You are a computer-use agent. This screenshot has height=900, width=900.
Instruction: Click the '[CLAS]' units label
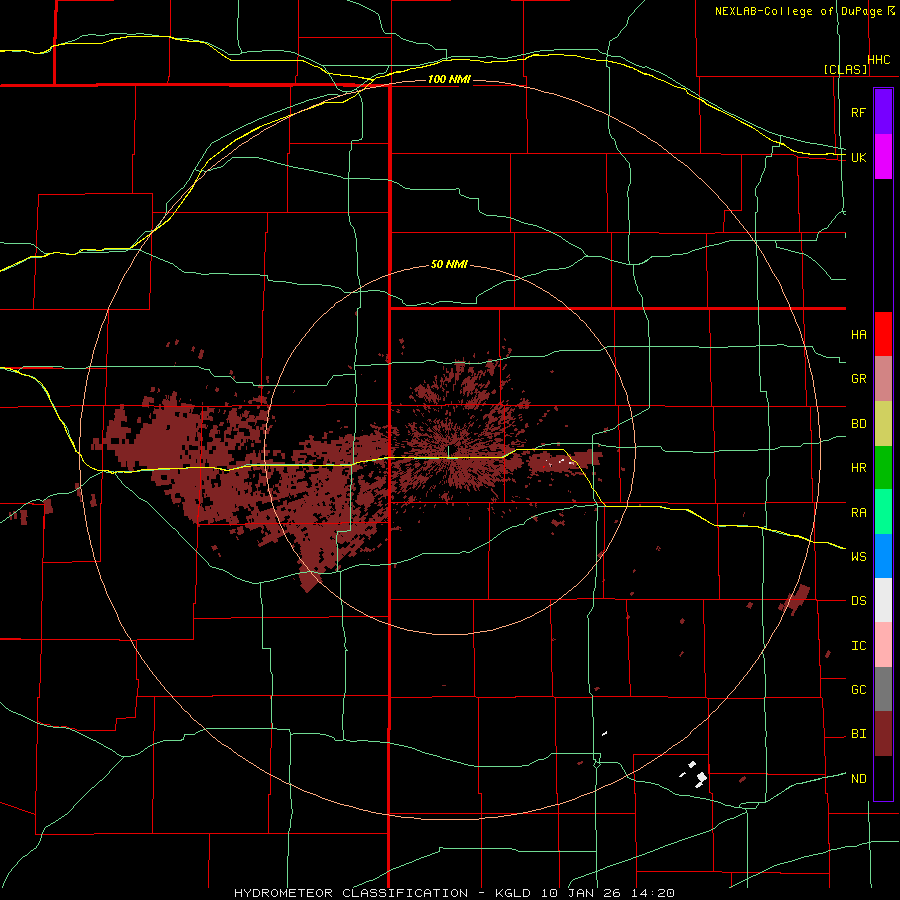845,70
